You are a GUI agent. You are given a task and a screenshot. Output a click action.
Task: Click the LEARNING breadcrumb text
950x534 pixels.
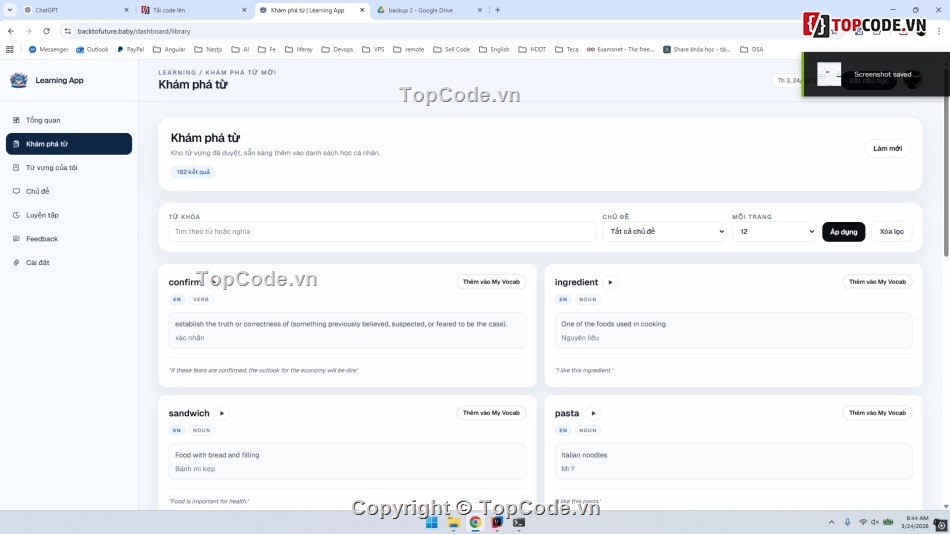tap(177, 72)
